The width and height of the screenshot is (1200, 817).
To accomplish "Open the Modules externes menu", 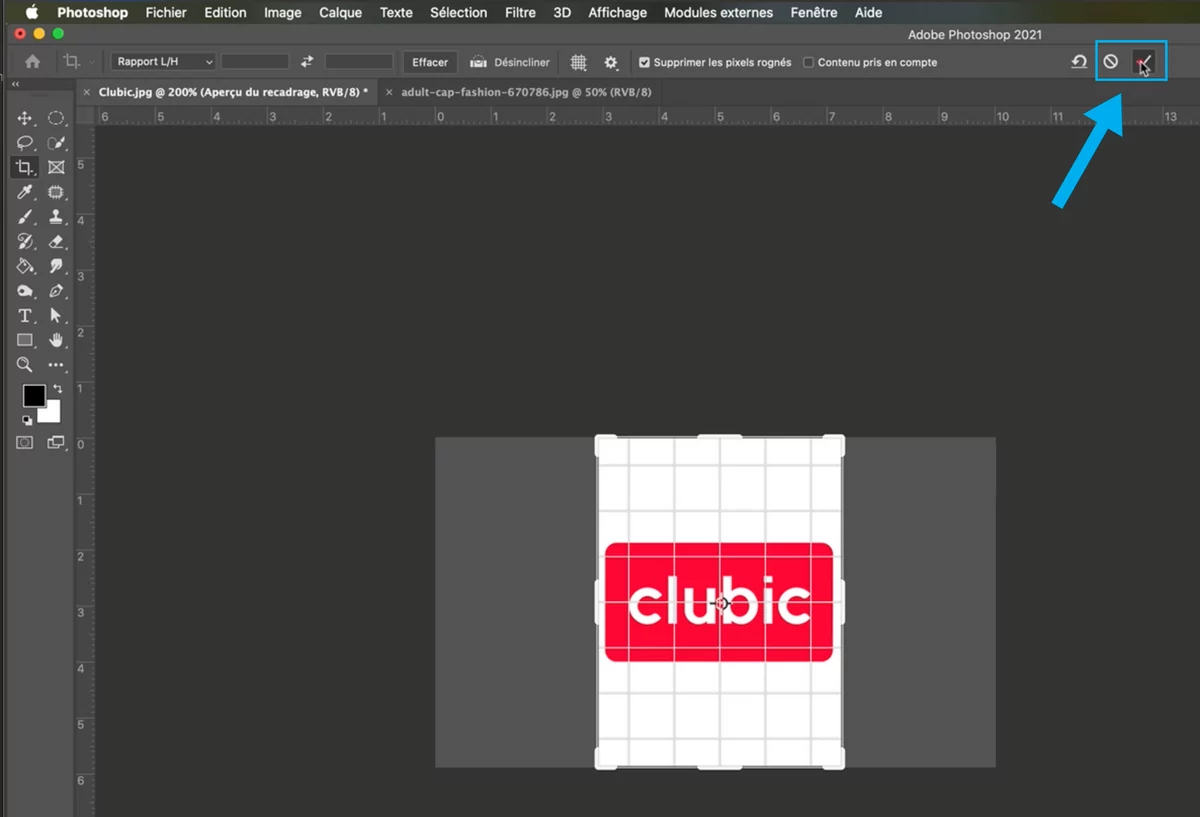I will pyautogui.click(x=719, y=13).
